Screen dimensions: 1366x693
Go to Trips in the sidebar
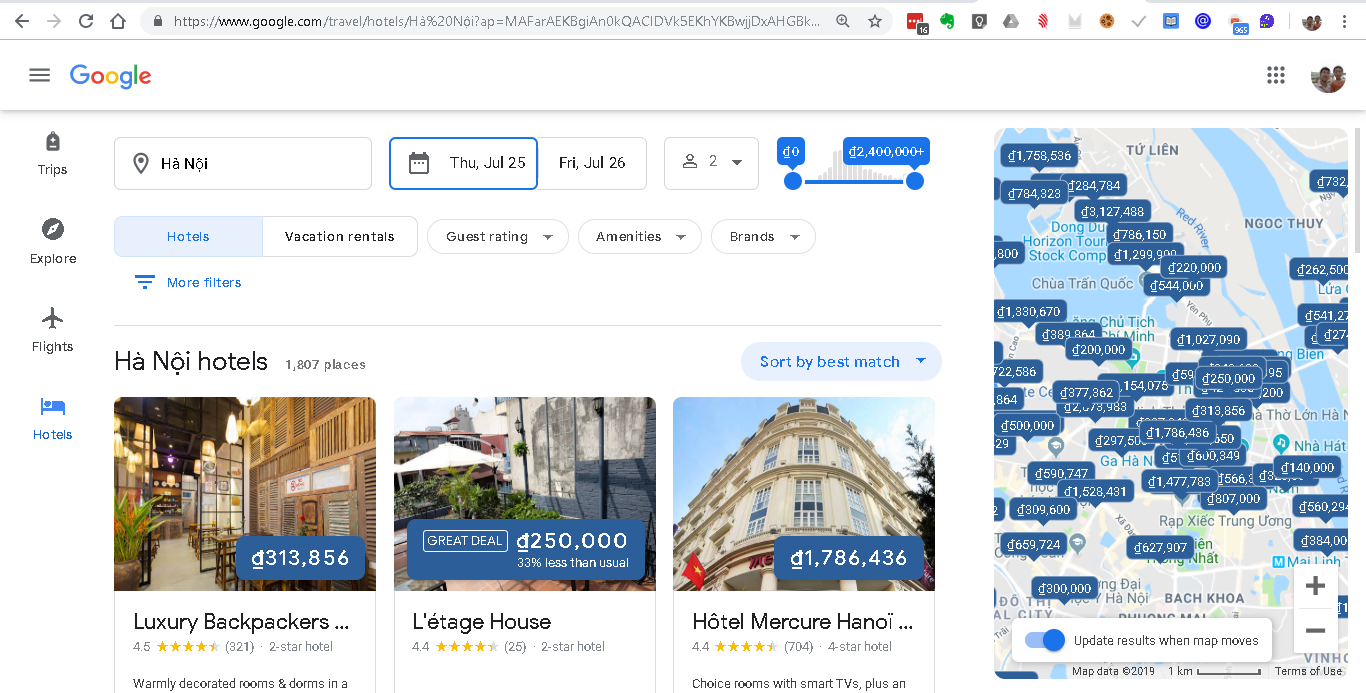53,153
